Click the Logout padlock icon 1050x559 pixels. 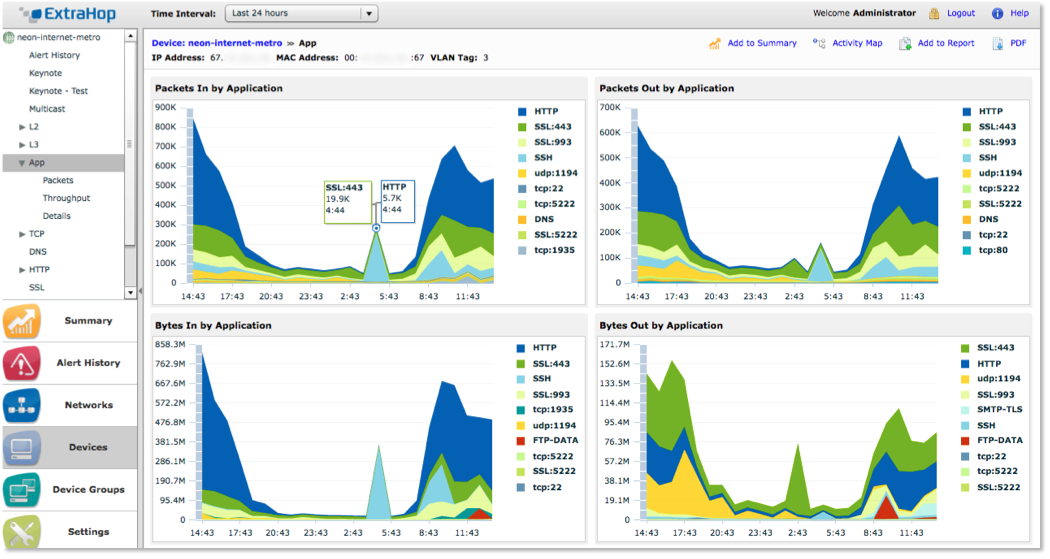pos(934,14)
